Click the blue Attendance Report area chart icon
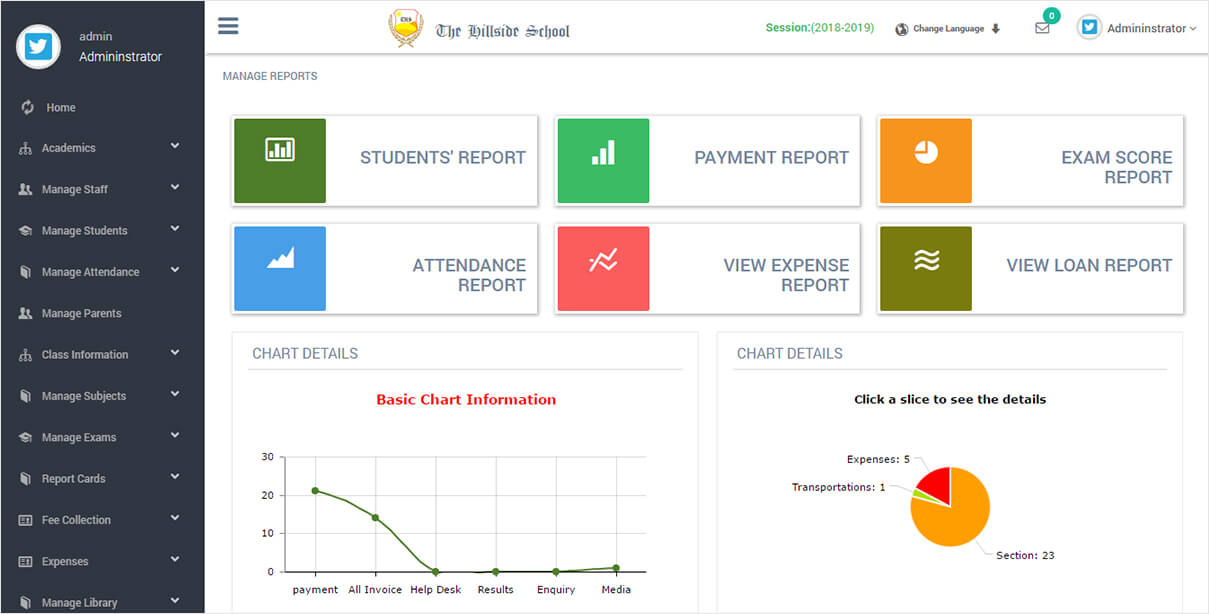Screen dimensions: 1209x614 tap(280, 268)
